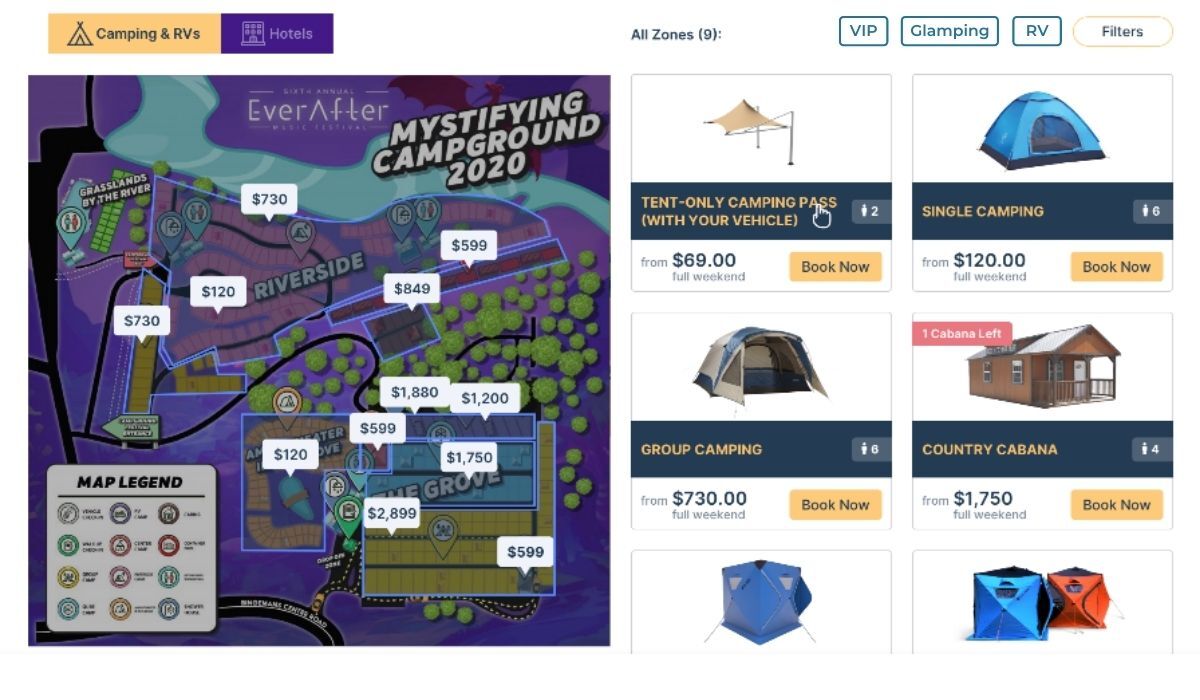Select the $849 price marker on the map
The image size is (1200, 700).
(412, 289)
